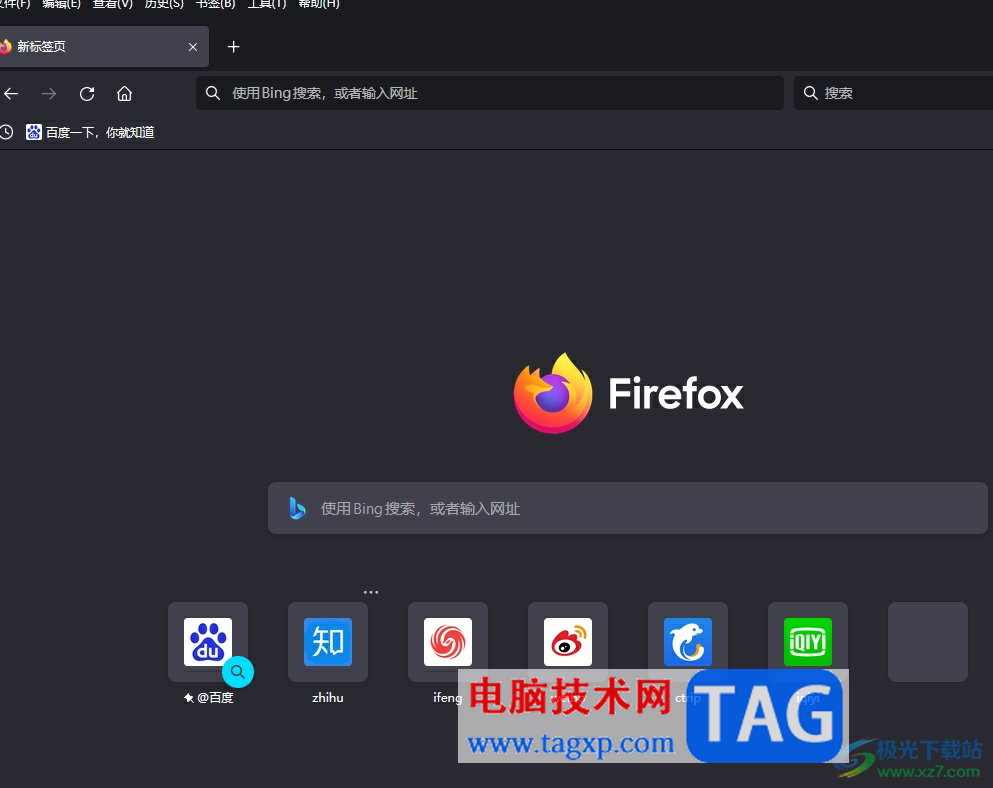Open the zhihu shortcut tile
This screenshot has height=788, width=993.
pos(327,642)
